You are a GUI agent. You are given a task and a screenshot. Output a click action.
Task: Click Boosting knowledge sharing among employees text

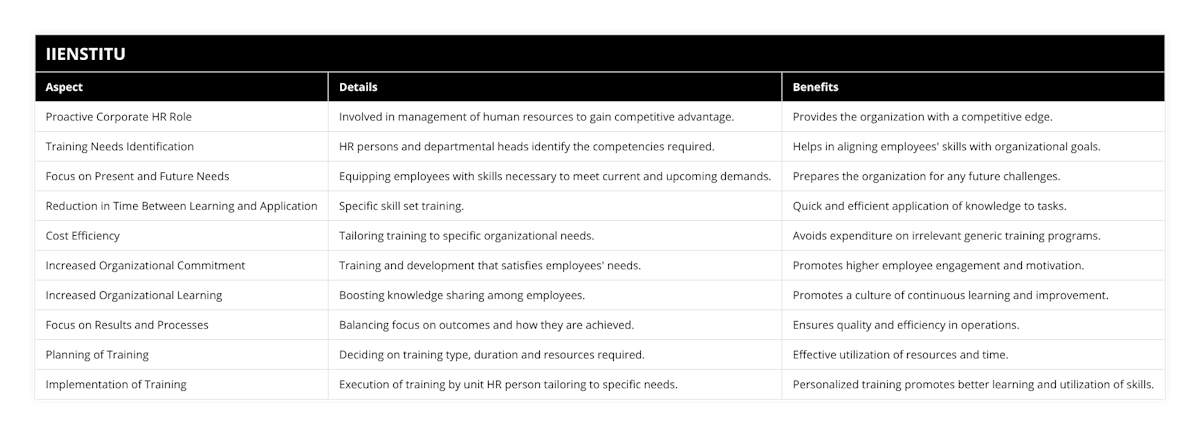click(462, 295)
